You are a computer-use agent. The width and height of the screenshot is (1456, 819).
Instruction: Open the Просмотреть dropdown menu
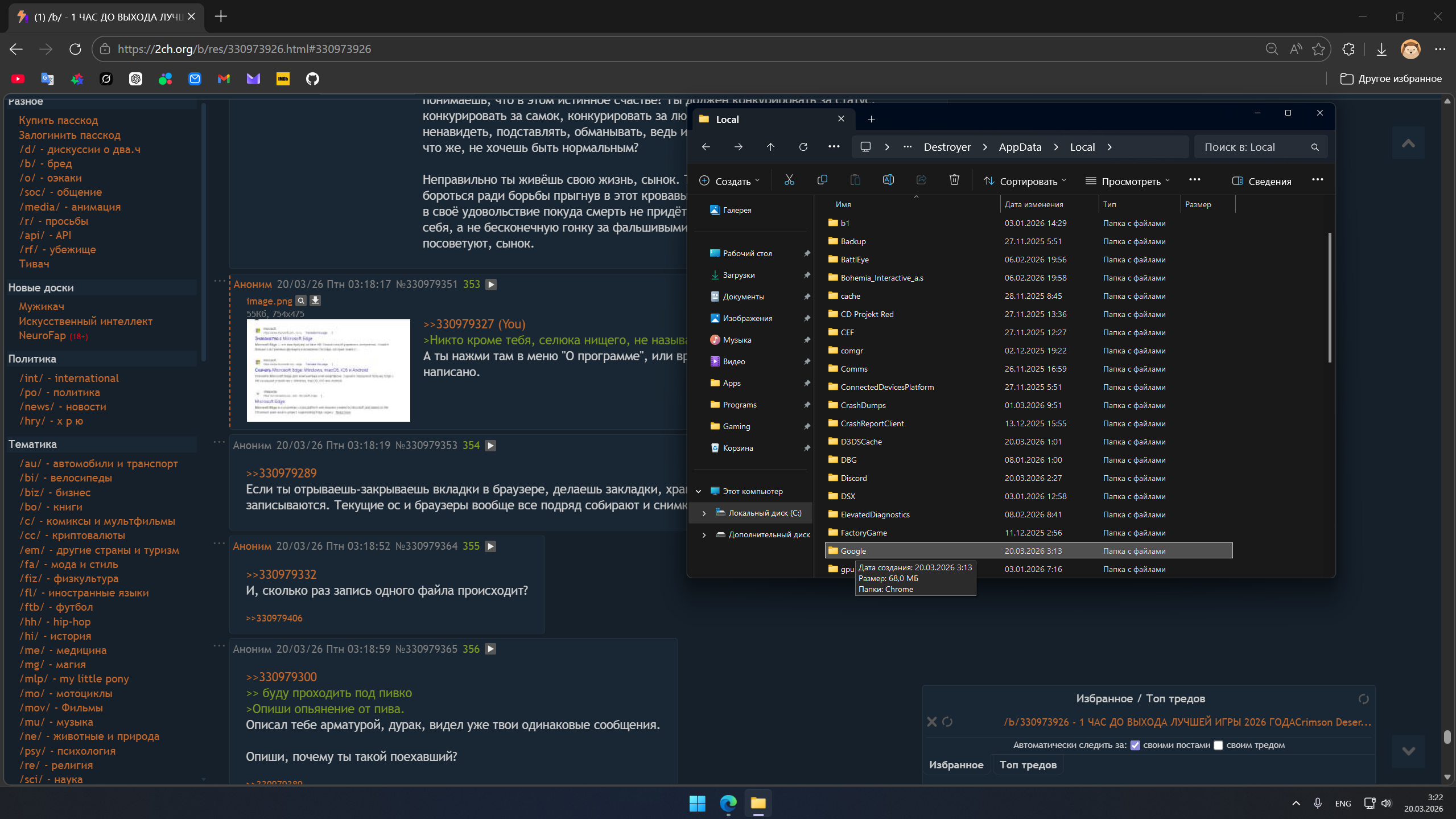[1128, 181]
